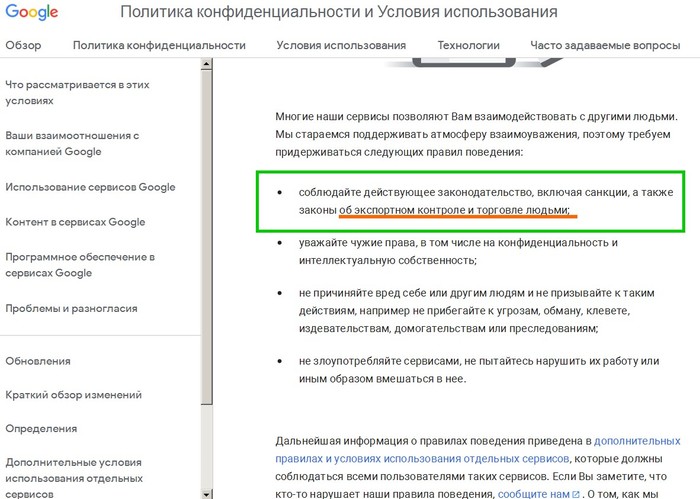Screen dimensions: 700x499
Task: Go to the Технологии tab
Action: coord(468,46)
